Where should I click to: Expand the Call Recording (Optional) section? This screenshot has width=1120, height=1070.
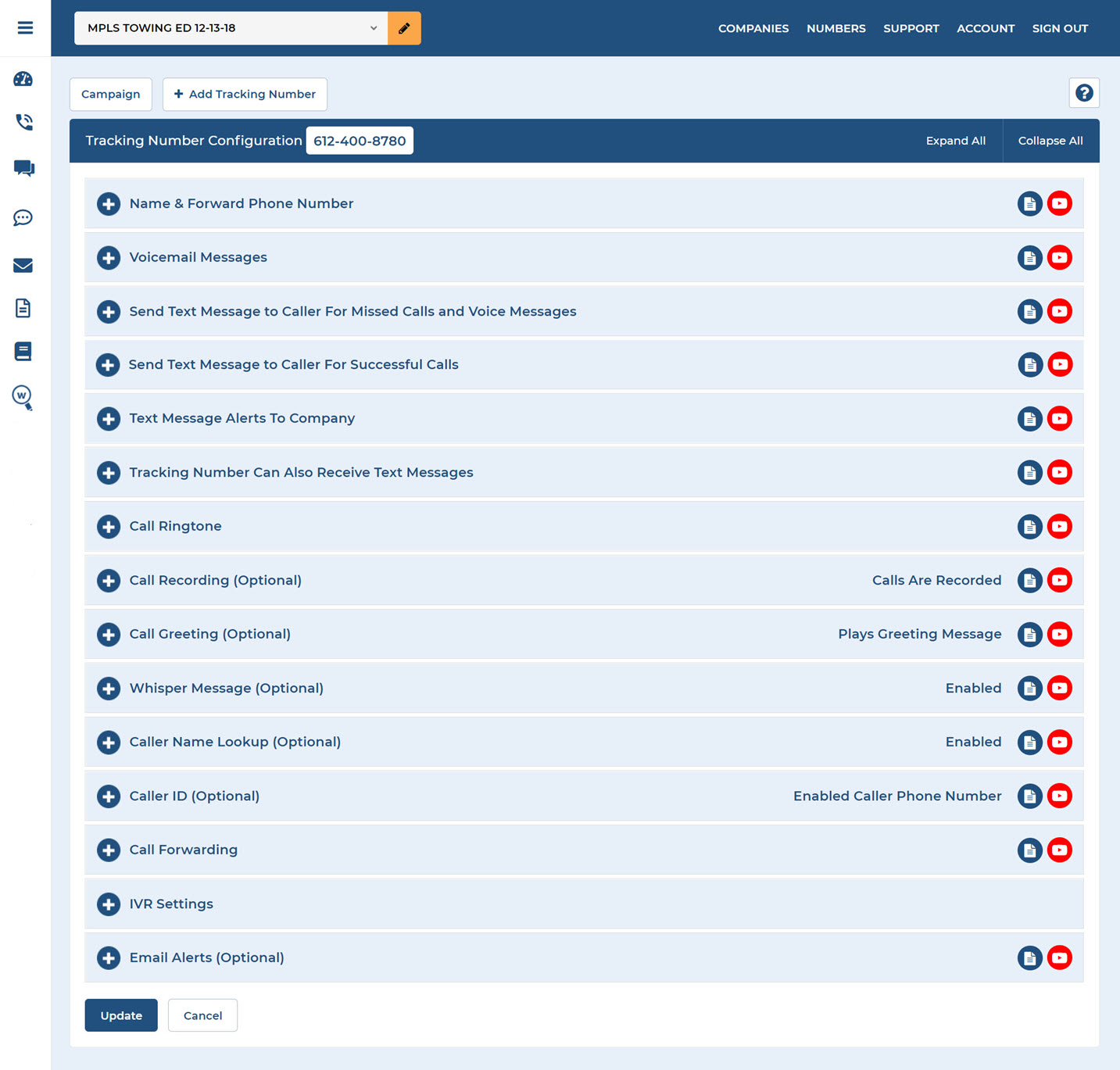pos(109,581)
